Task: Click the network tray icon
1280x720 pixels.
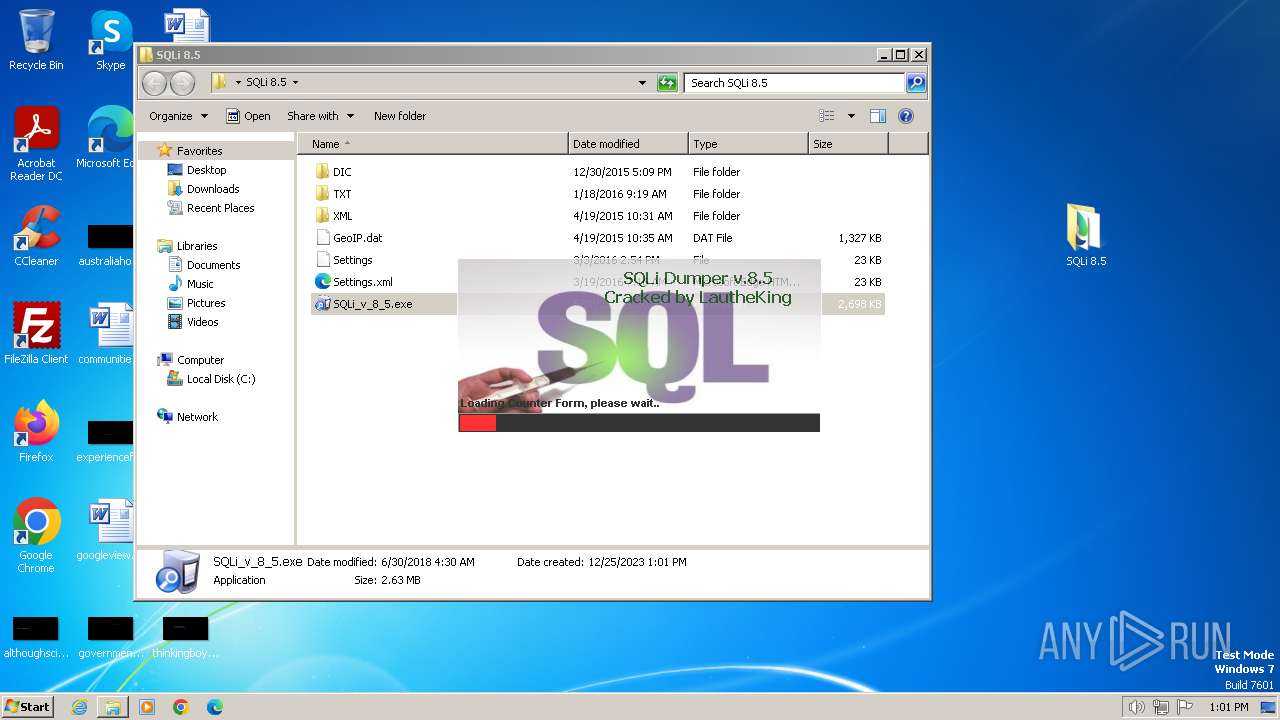Action: click(1161, 707)
